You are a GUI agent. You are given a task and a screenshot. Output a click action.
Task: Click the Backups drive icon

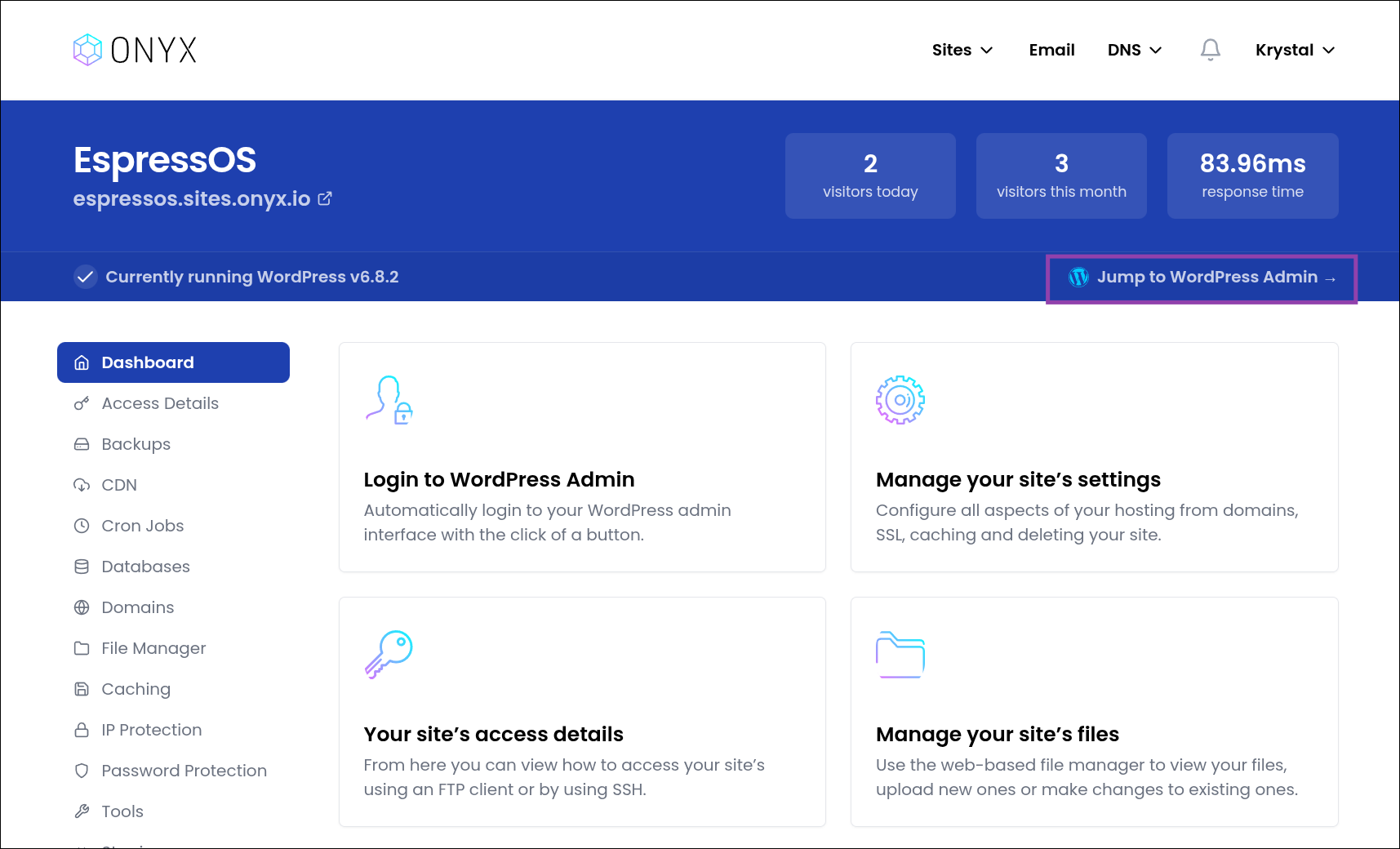point(82,444)
